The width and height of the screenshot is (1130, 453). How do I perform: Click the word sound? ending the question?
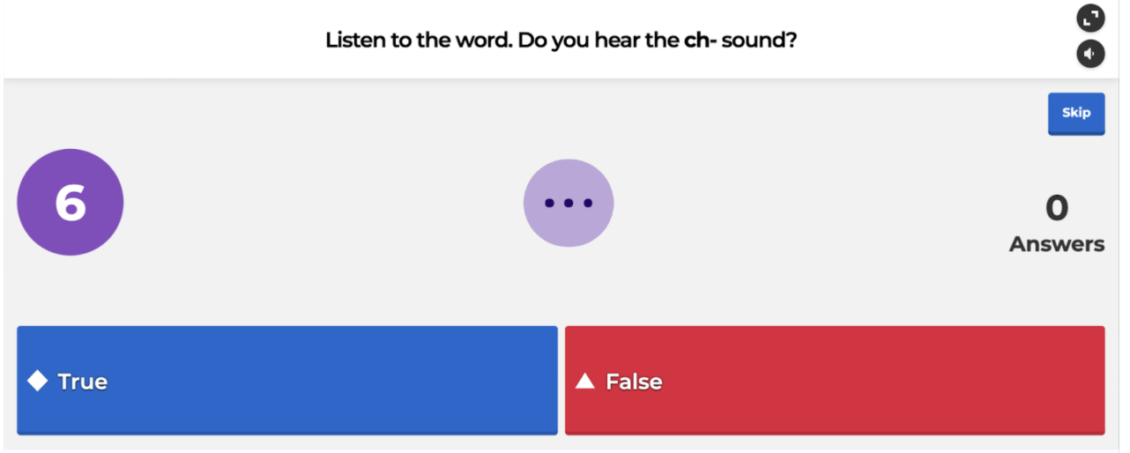760,42
